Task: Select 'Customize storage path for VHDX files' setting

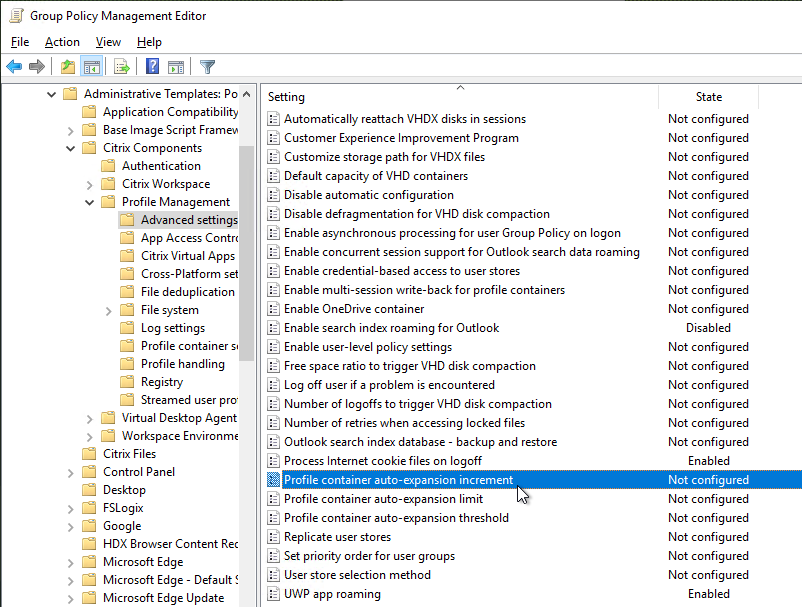Action: [385, 157]
